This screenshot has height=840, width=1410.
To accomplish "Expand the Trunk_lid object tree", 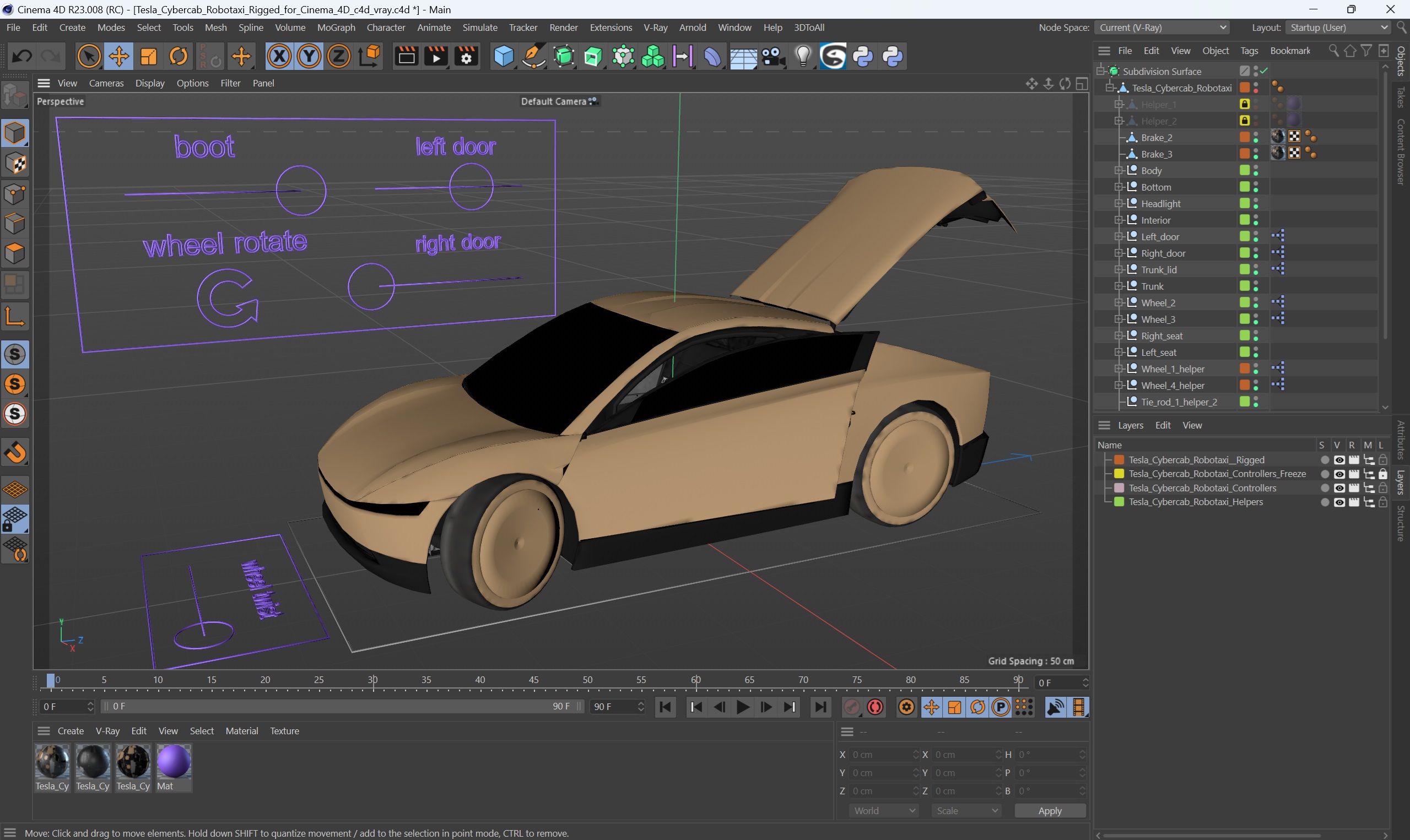I will coord(1119,269).
